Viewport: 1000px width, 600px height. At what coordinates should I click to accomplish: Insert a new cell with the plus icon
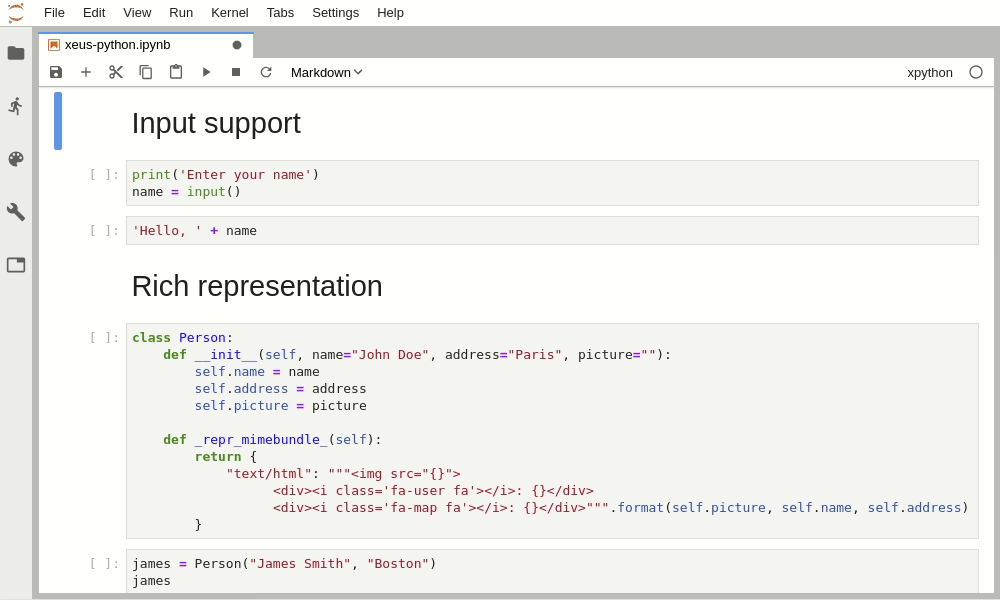click(x=86, y=72)
